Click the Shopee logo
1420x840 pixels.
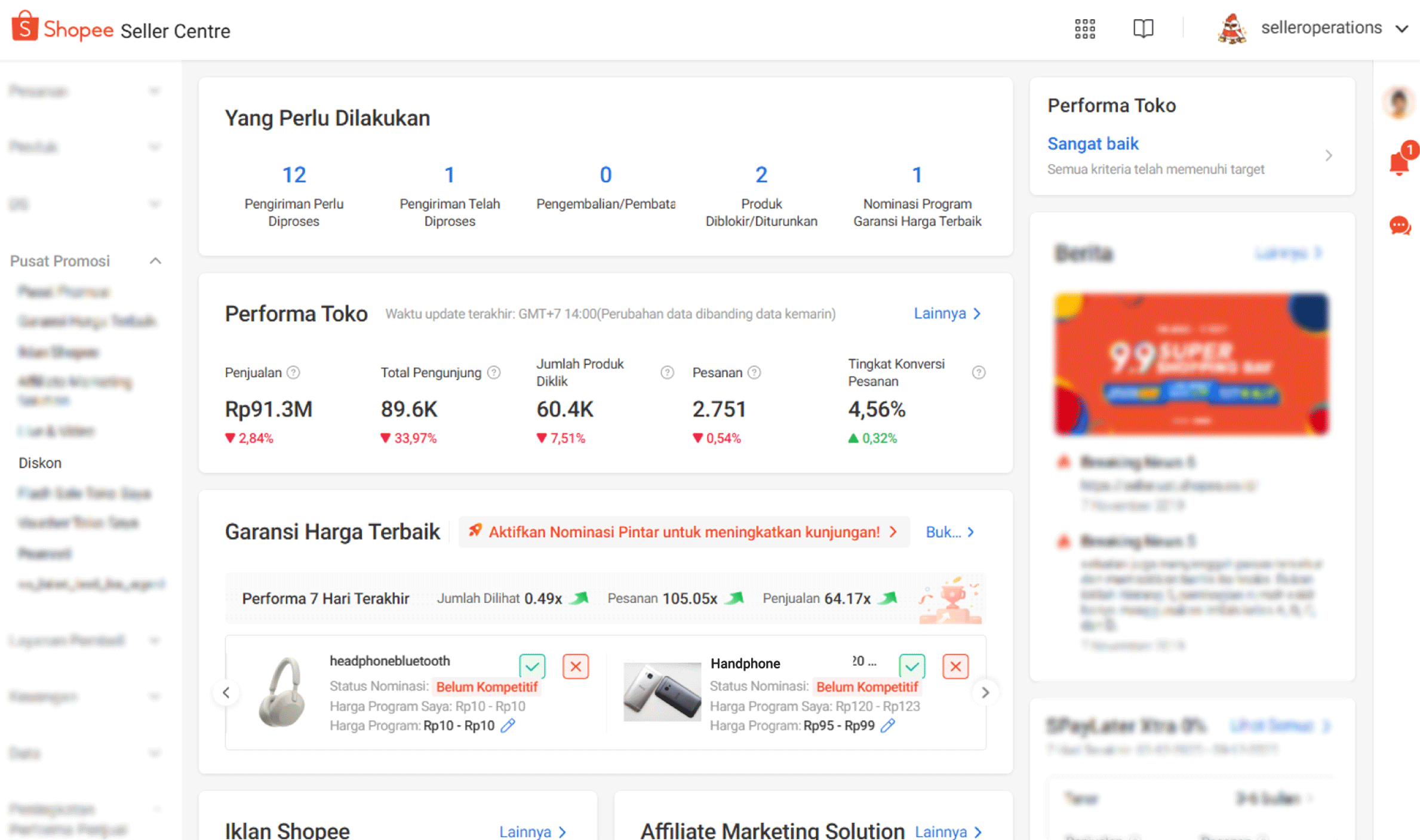tap(63, 28)
